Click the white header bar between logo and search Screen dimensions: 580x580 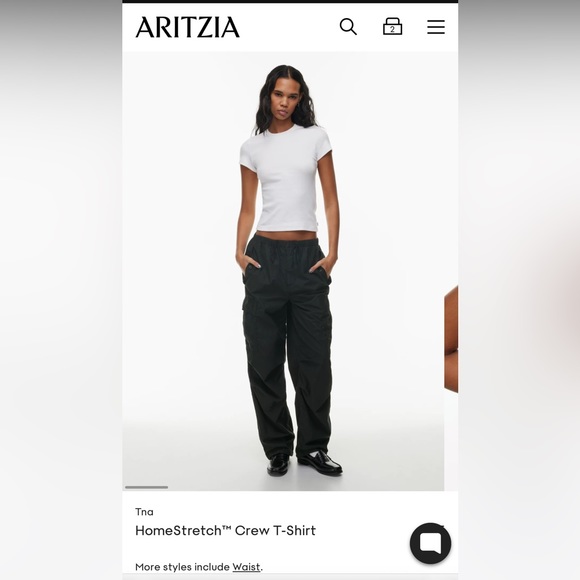coord(289,27)
